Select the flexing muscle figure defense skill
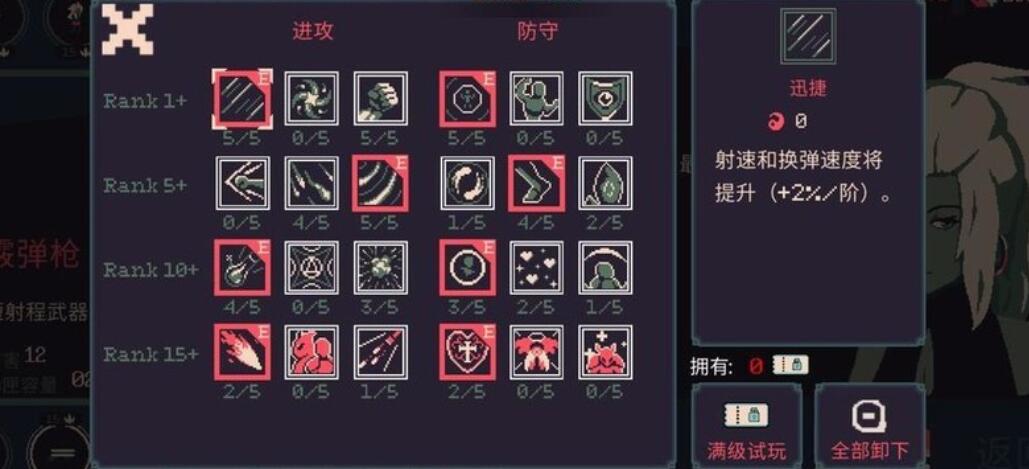 point(536,98)
